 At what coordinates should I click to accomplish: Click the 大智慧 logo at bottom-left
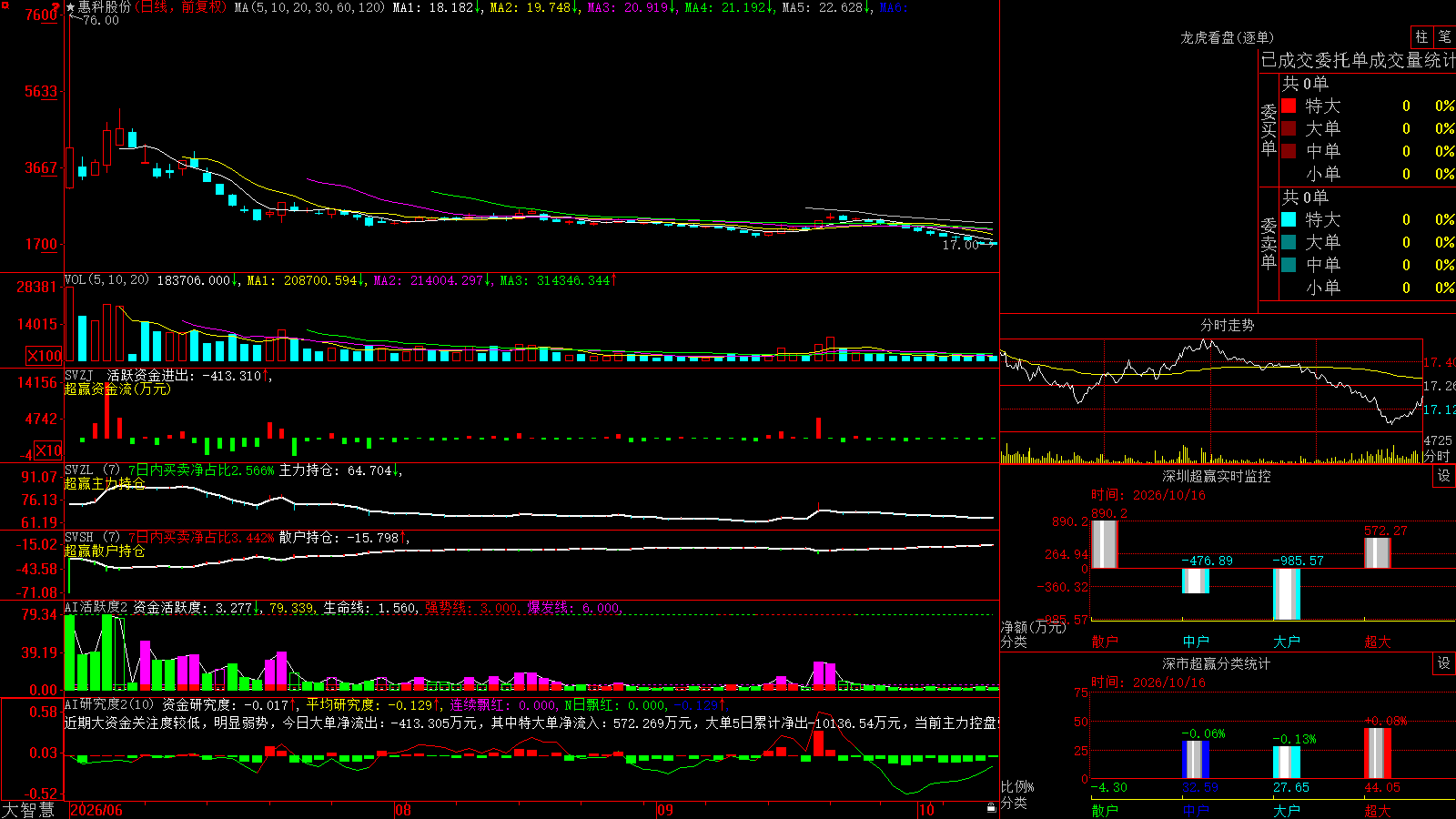(x=28, y=810)
